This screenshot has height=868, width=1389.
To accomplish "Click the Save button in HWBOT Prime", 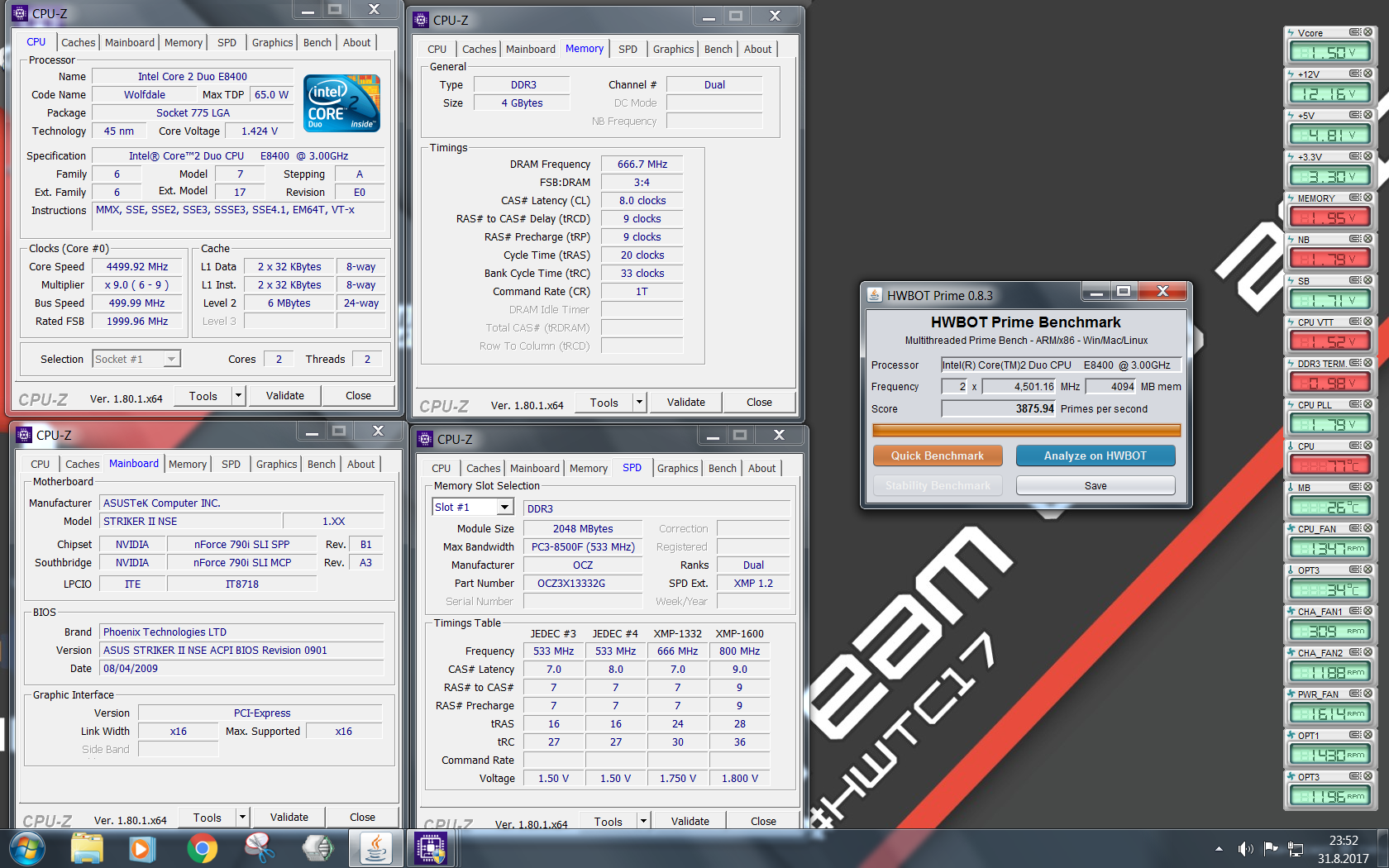I will click(x=1095, y=486).
